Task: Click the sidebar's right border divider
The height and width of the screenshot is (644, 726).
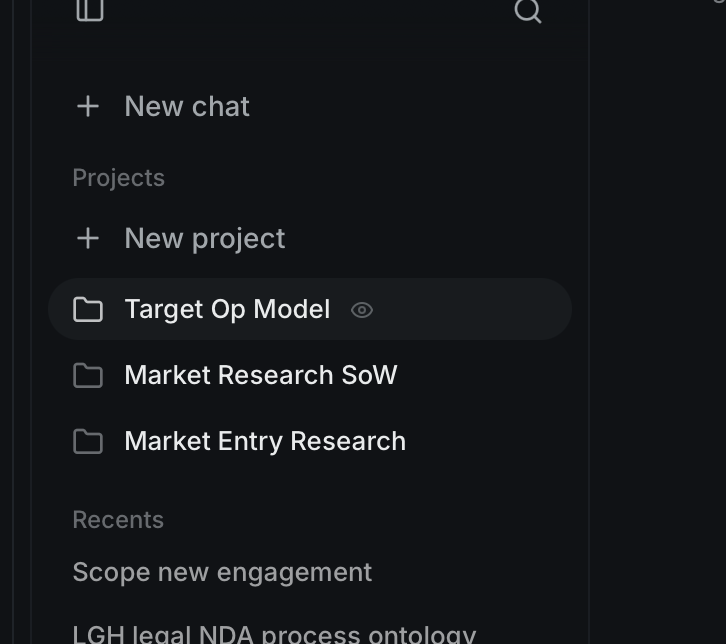Action: [588, 322]
